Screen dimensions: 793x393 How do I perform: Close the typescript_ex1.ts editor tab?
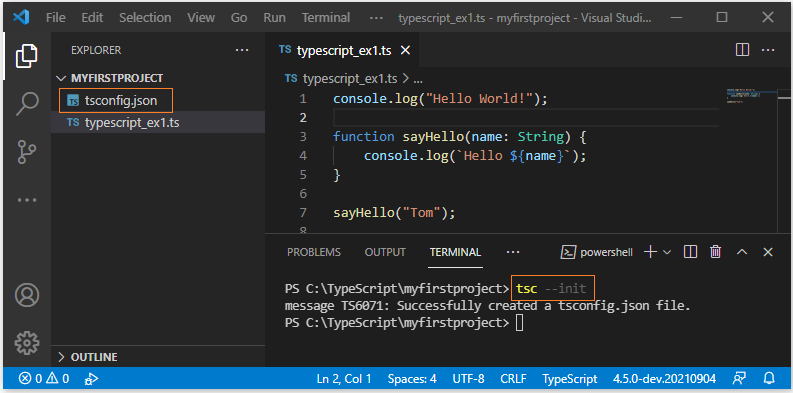coord(405,51)
